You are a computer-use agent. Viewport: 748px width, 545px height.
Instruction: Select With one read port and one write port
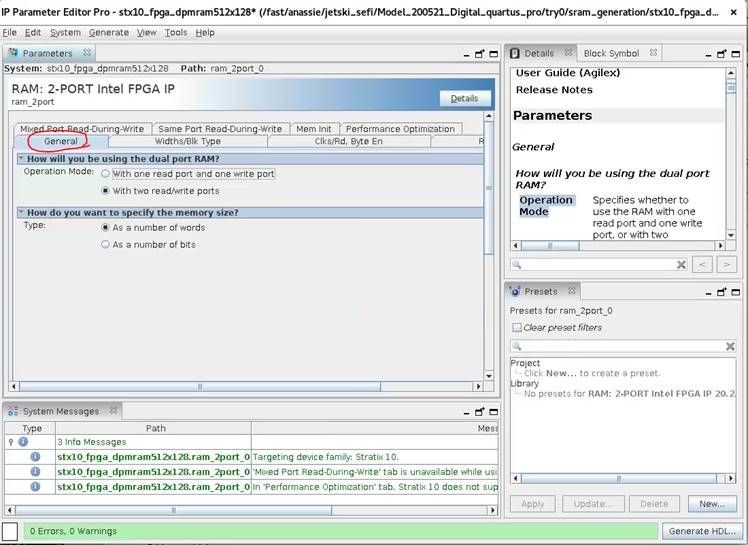(x=105, y=174)
